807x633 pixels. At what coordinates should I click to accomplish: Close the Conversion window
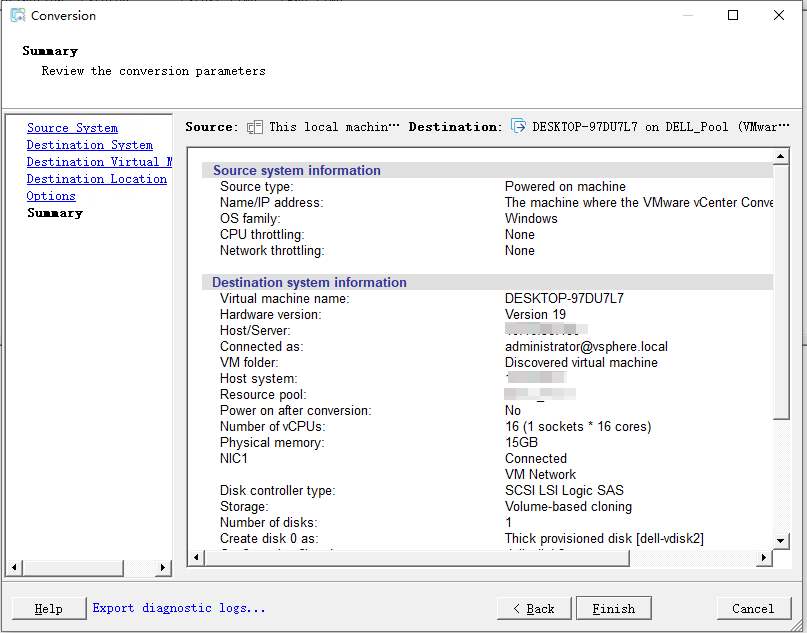779,15
